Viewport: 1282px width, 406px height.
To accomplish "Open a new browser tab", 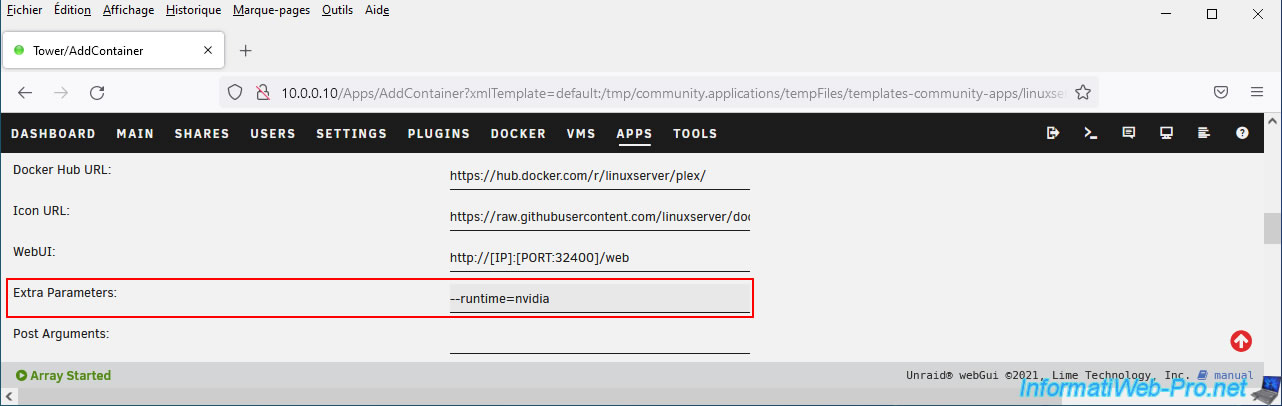I will click(x=246, y=50).
